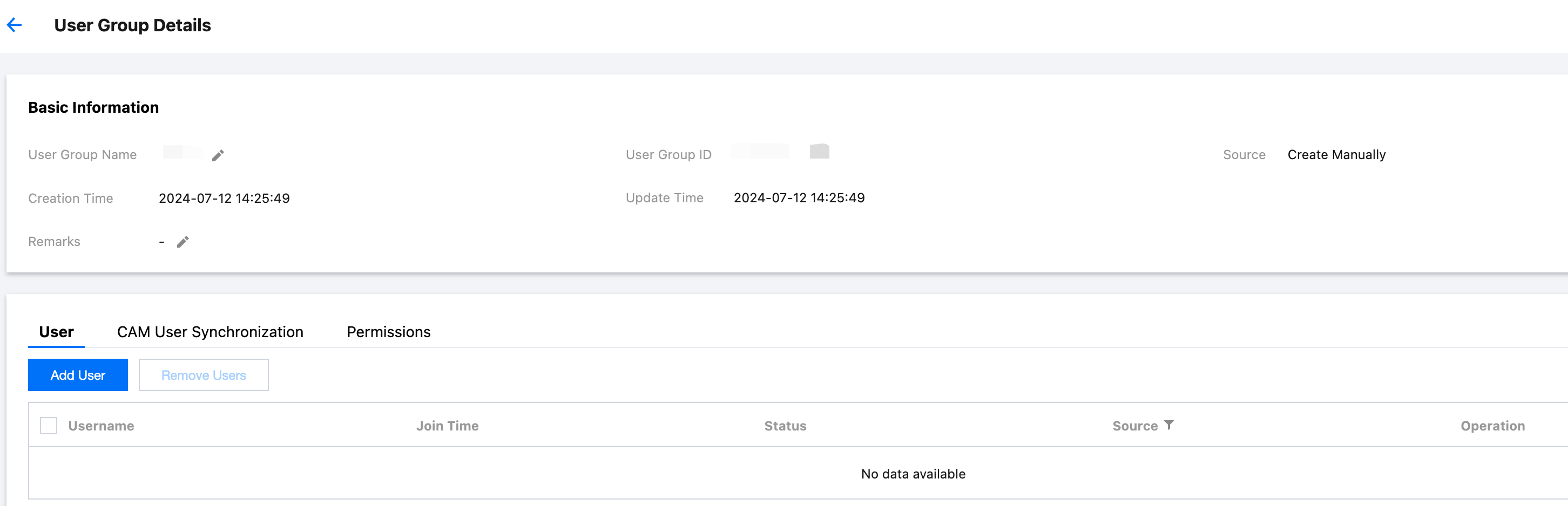Switch to the User tab
The image size is (1568, 506).
(56, 332)
